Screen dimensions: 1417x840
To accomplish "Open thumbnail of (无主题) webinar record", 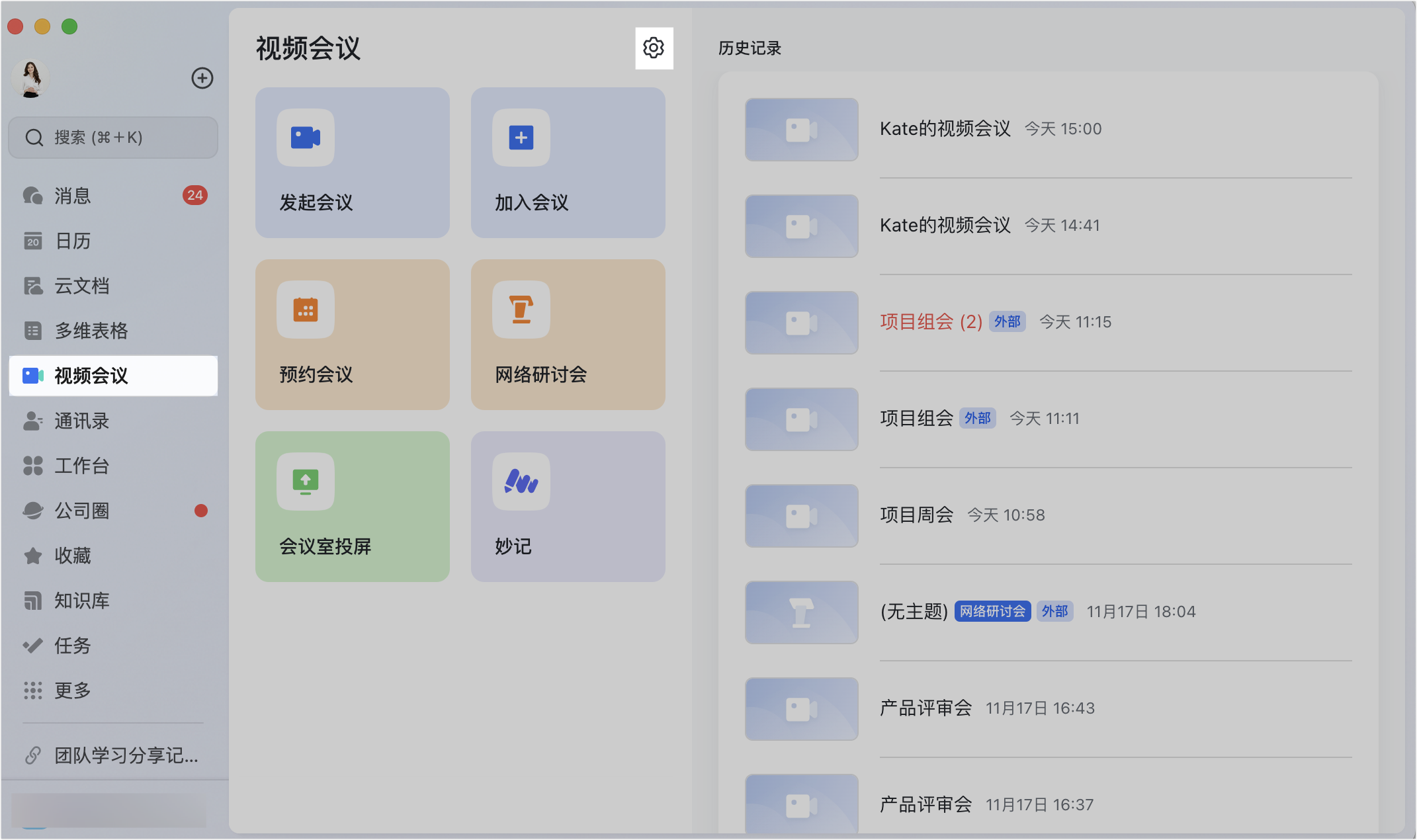I will tap(802, 612).
